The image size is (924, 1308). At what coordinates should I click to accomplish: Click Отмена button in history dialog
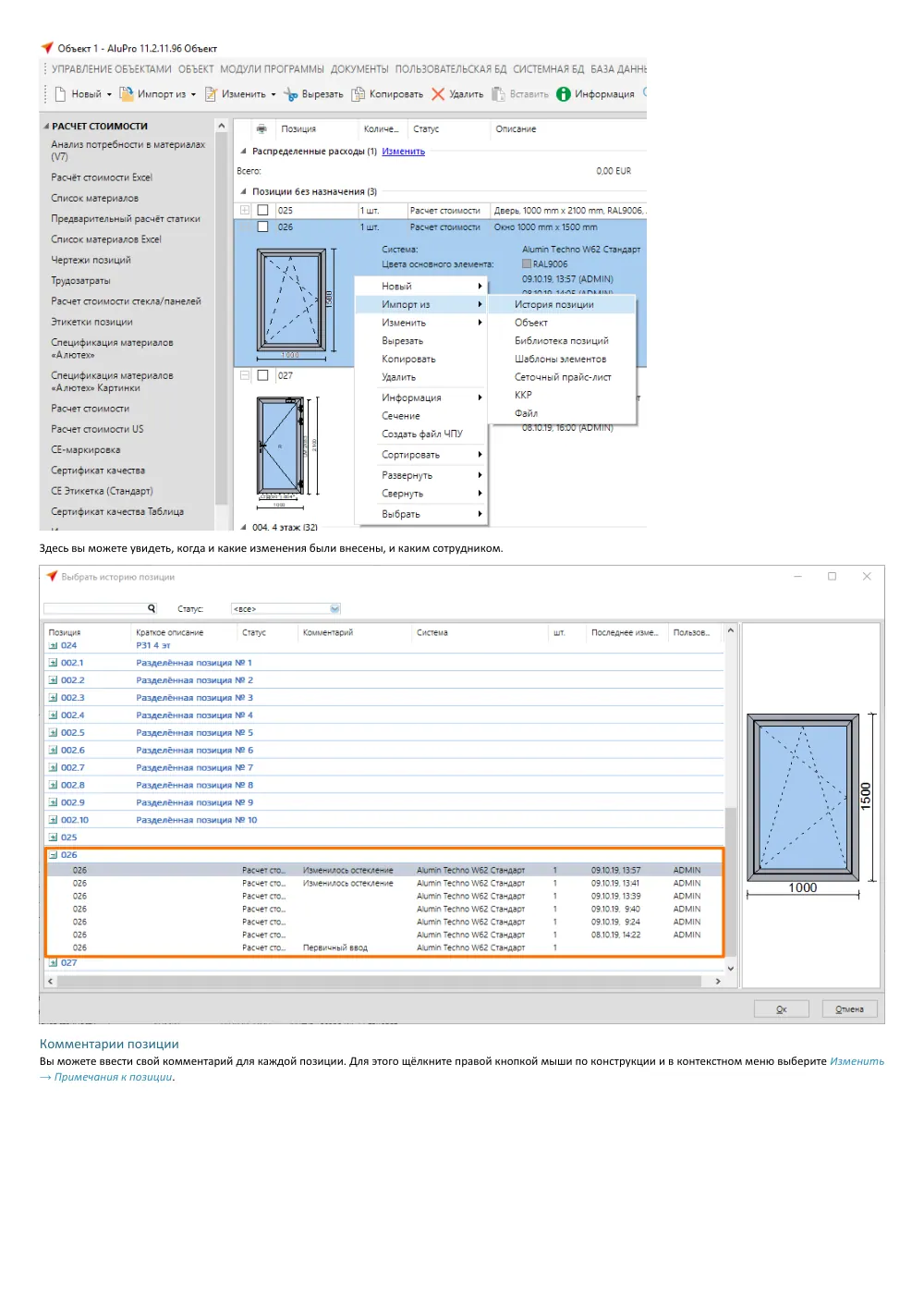click(849, 1009)
